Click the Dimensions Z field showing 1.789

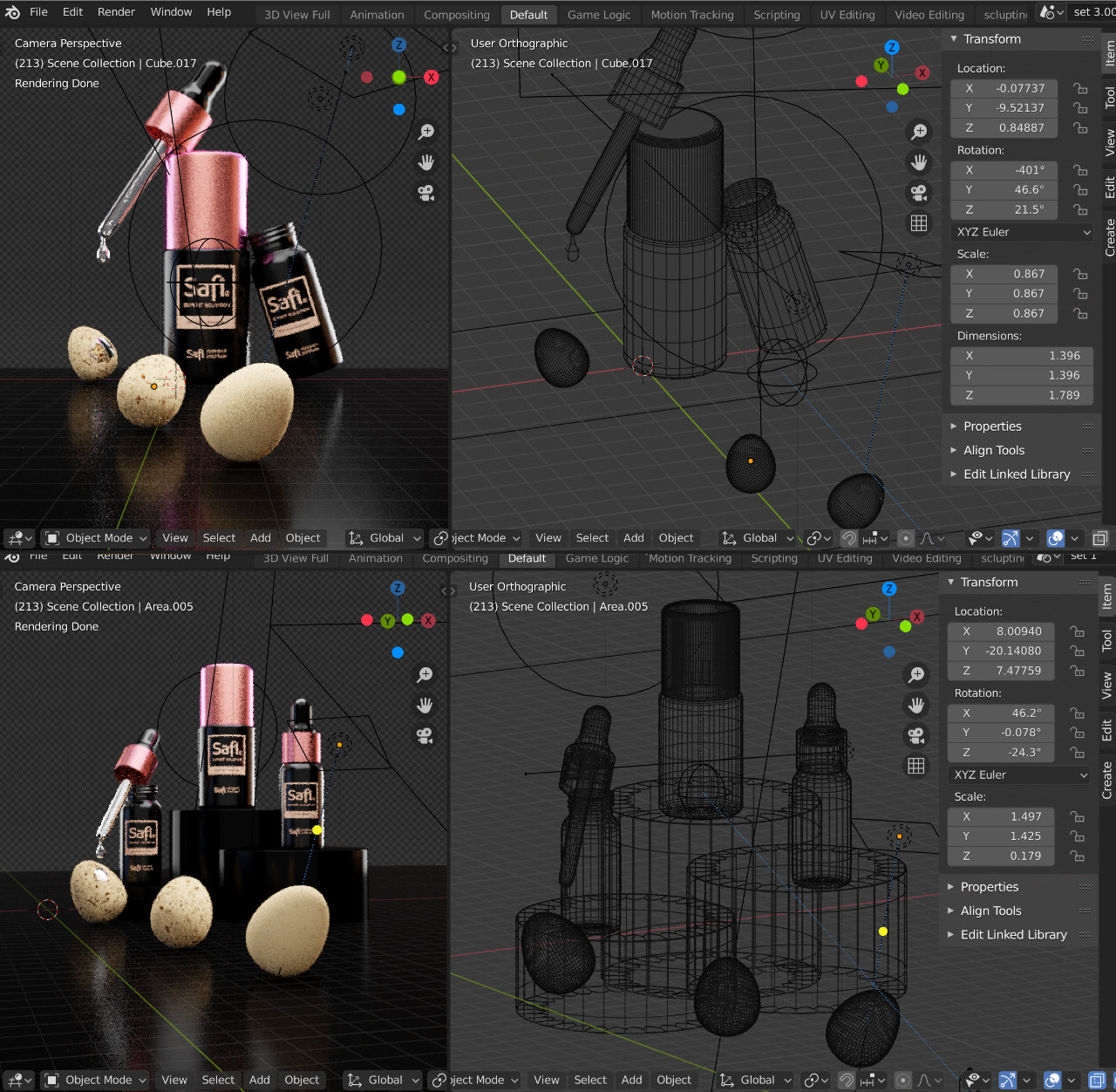[x=1004, y=395]
